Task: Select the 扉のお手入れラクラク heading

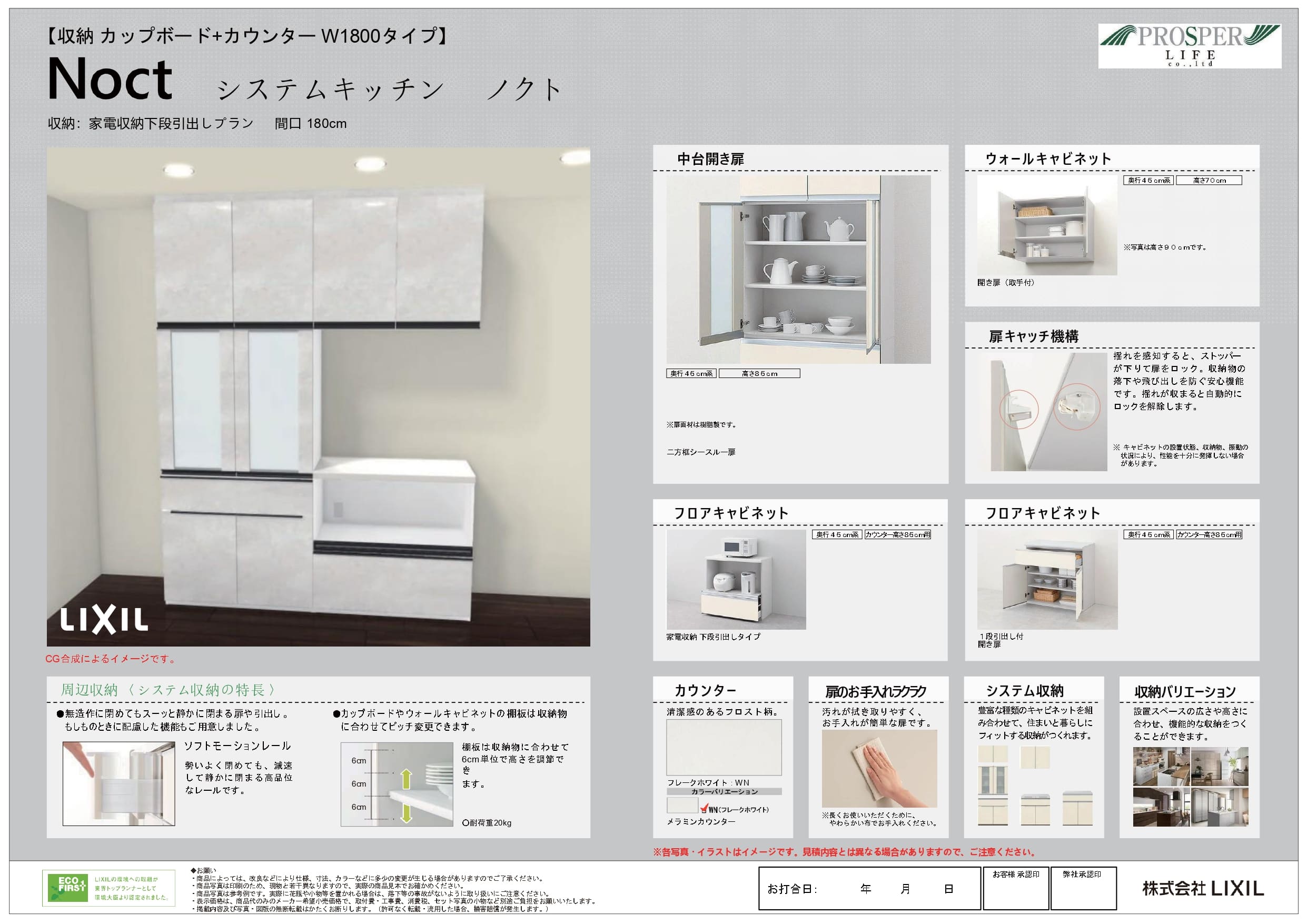Action: [x=876, y=692]
